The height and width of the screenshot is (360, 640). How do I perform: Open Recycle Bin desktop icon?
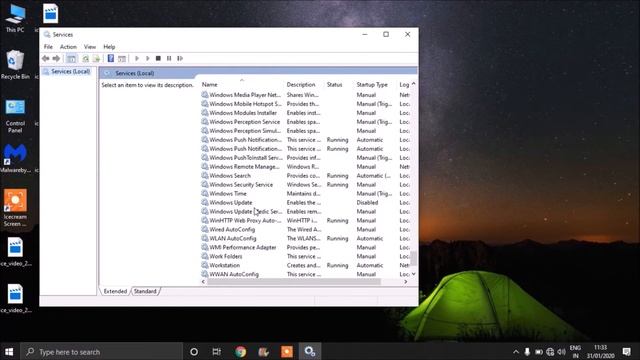(15, 64)
